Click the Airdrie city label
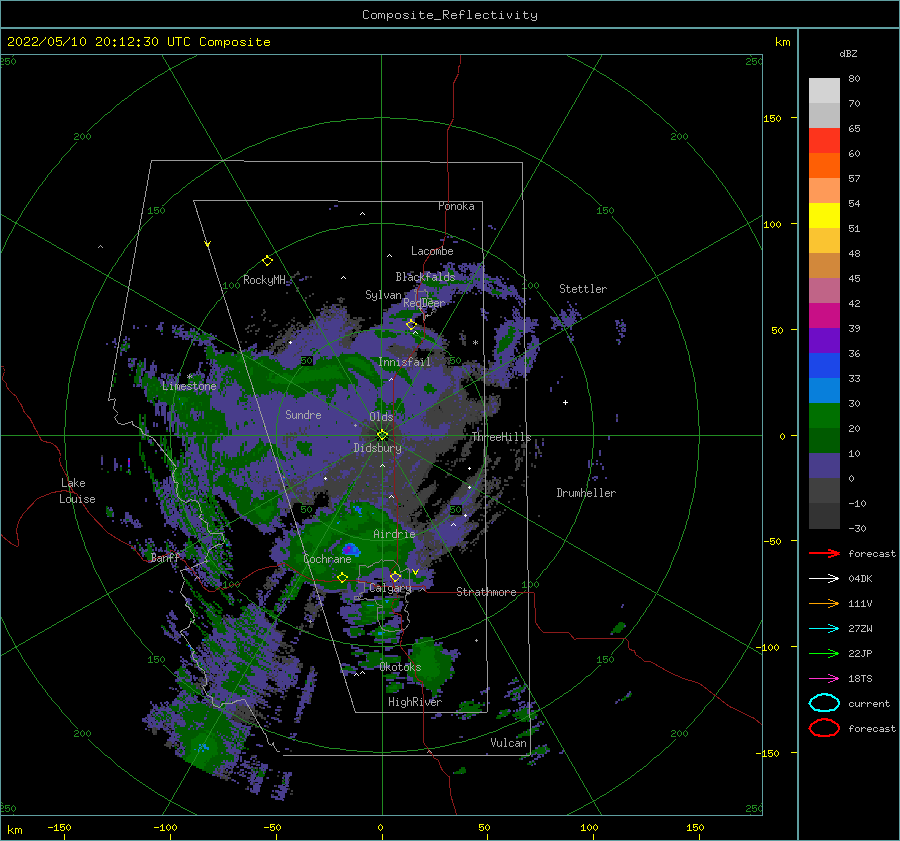The width and height of the screenshot is (900, 841). [394, 534]
